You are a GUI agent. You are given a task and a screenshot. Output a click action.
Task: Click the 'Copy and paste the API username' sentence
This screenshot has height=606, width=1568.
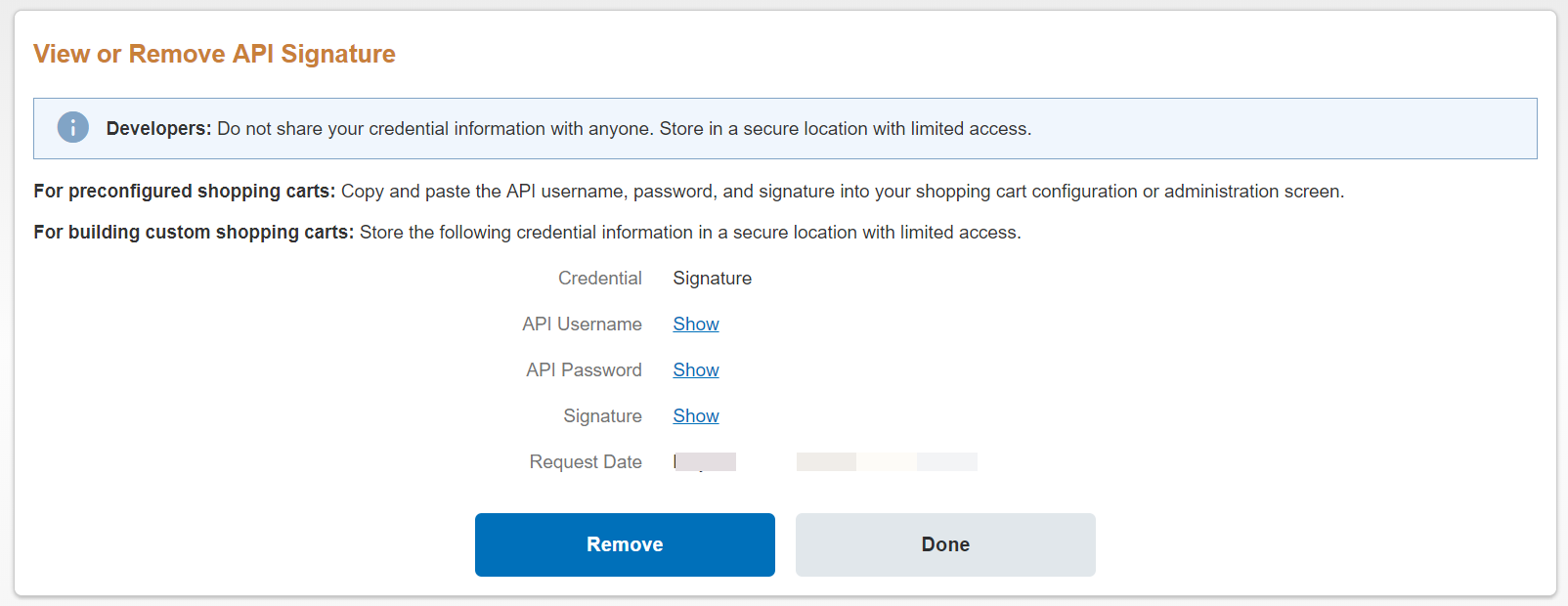click(x=843, y=191)
